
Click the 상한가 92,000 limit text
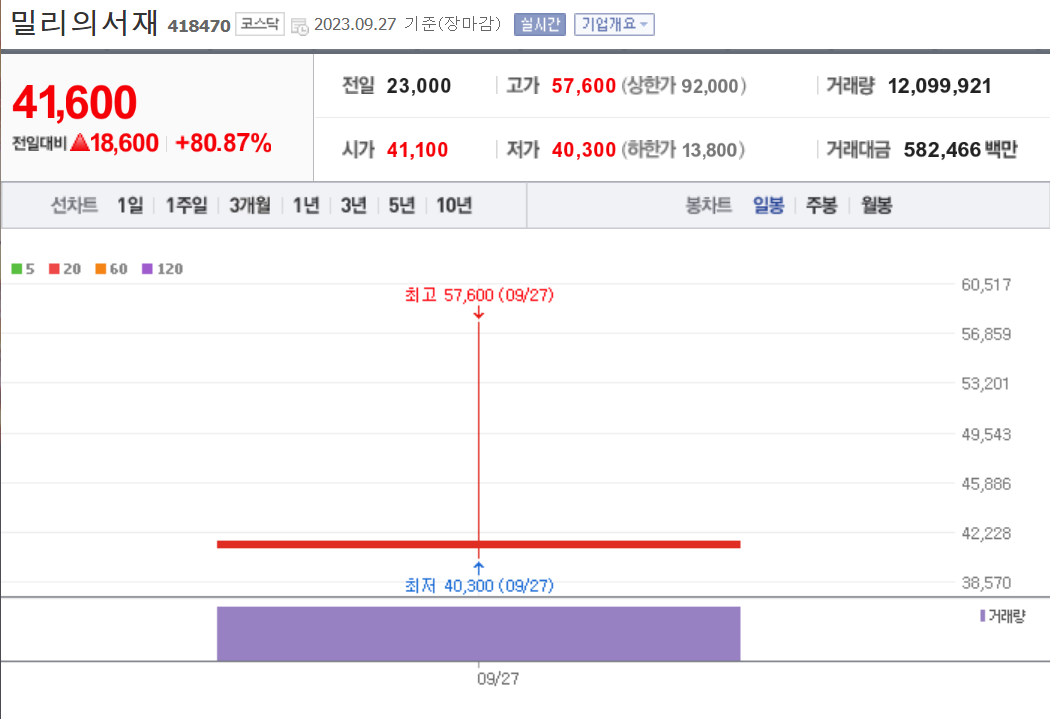click(x=684, y=86)
